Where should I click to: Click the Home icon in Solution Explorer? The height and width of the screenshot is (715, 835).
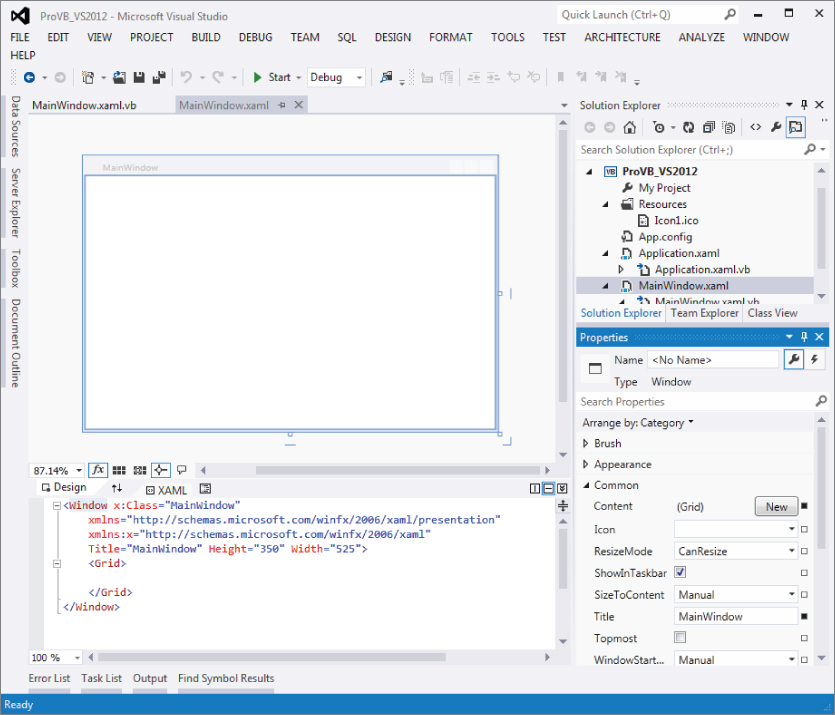(x=629, y=127)
